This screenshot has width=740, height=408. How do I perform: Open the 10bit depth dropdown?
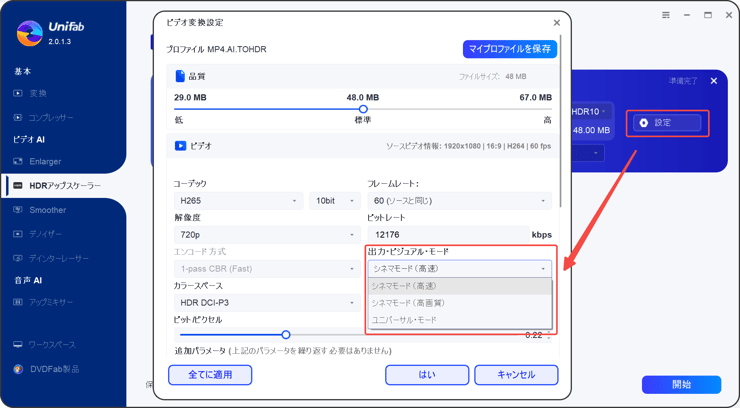click(335, 201)
